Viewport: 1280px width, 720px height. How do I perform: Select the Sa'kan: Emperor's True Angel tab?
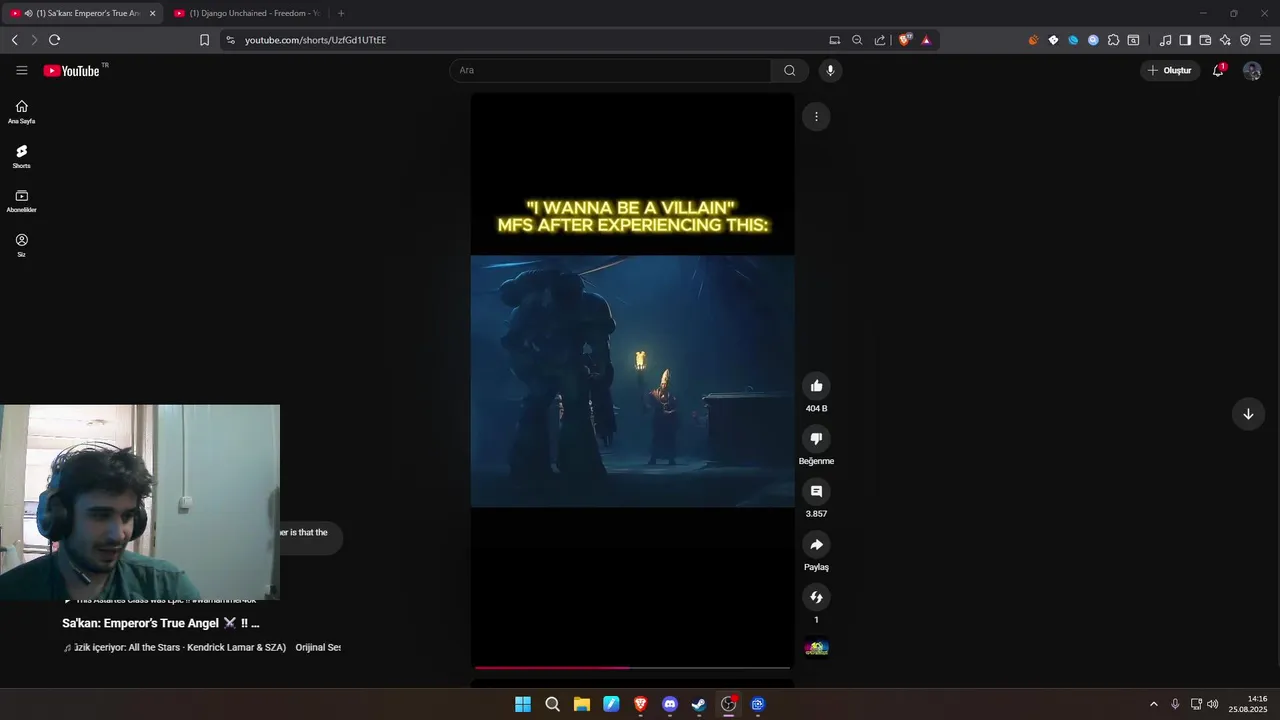(x=82, y=13)
